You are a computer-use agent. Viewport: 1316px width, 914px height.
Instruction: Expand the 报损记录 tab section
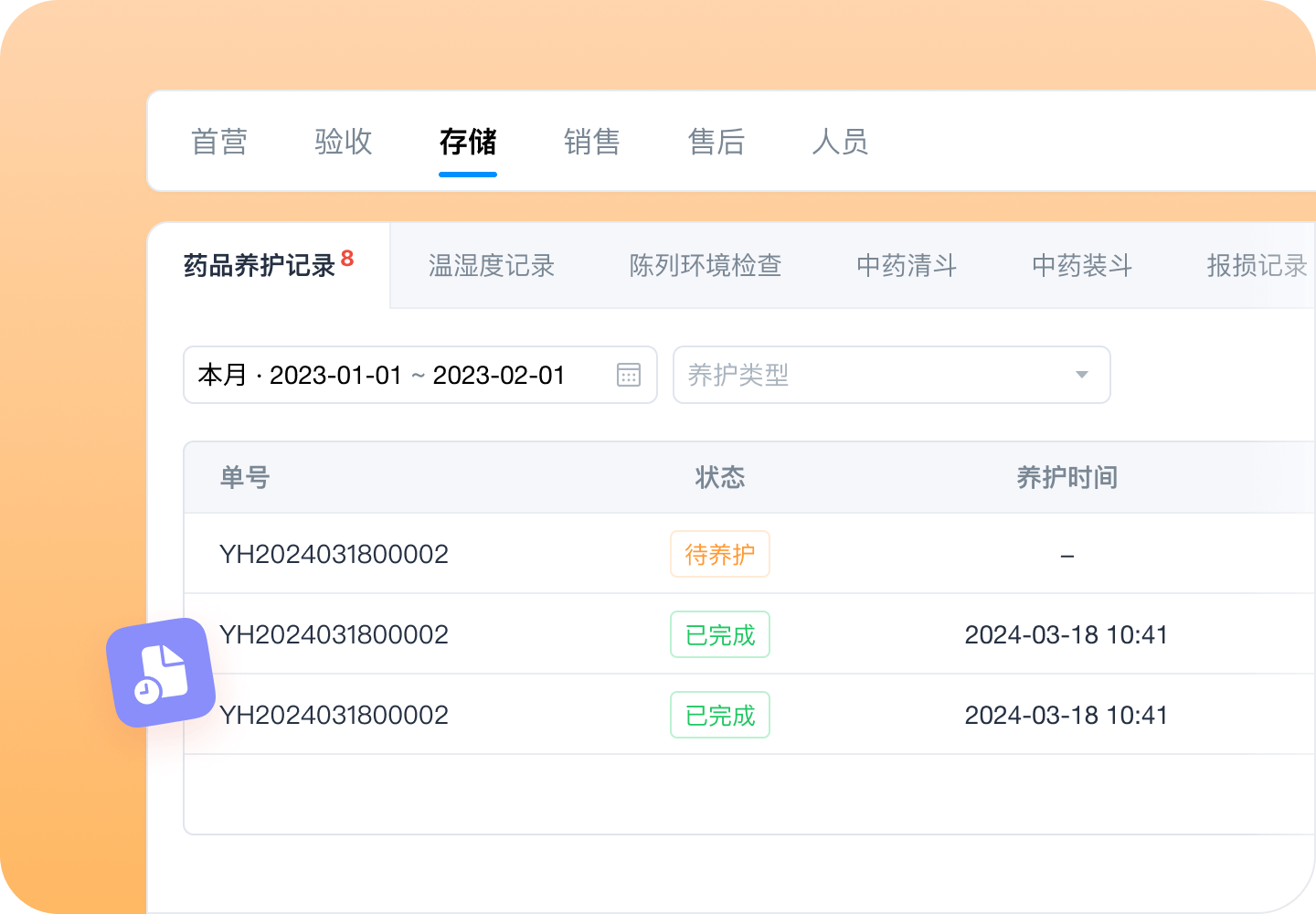coord(1256,266)
